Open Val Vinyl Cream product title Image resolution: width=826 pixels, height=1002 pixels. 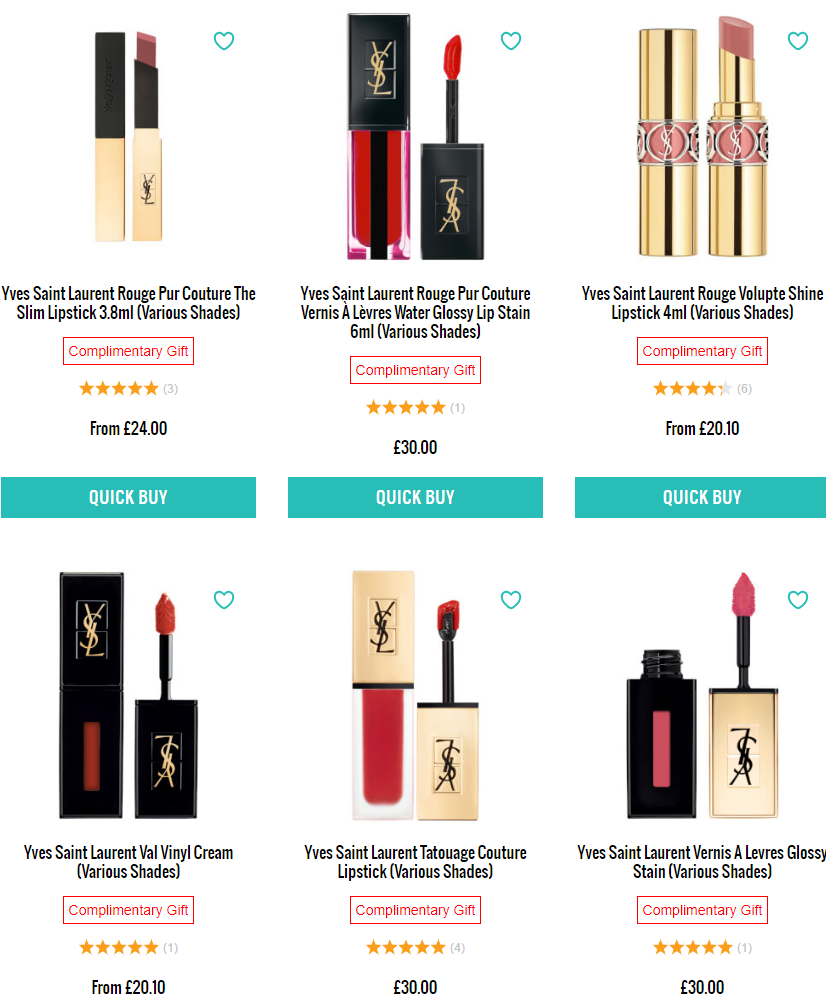128,861
